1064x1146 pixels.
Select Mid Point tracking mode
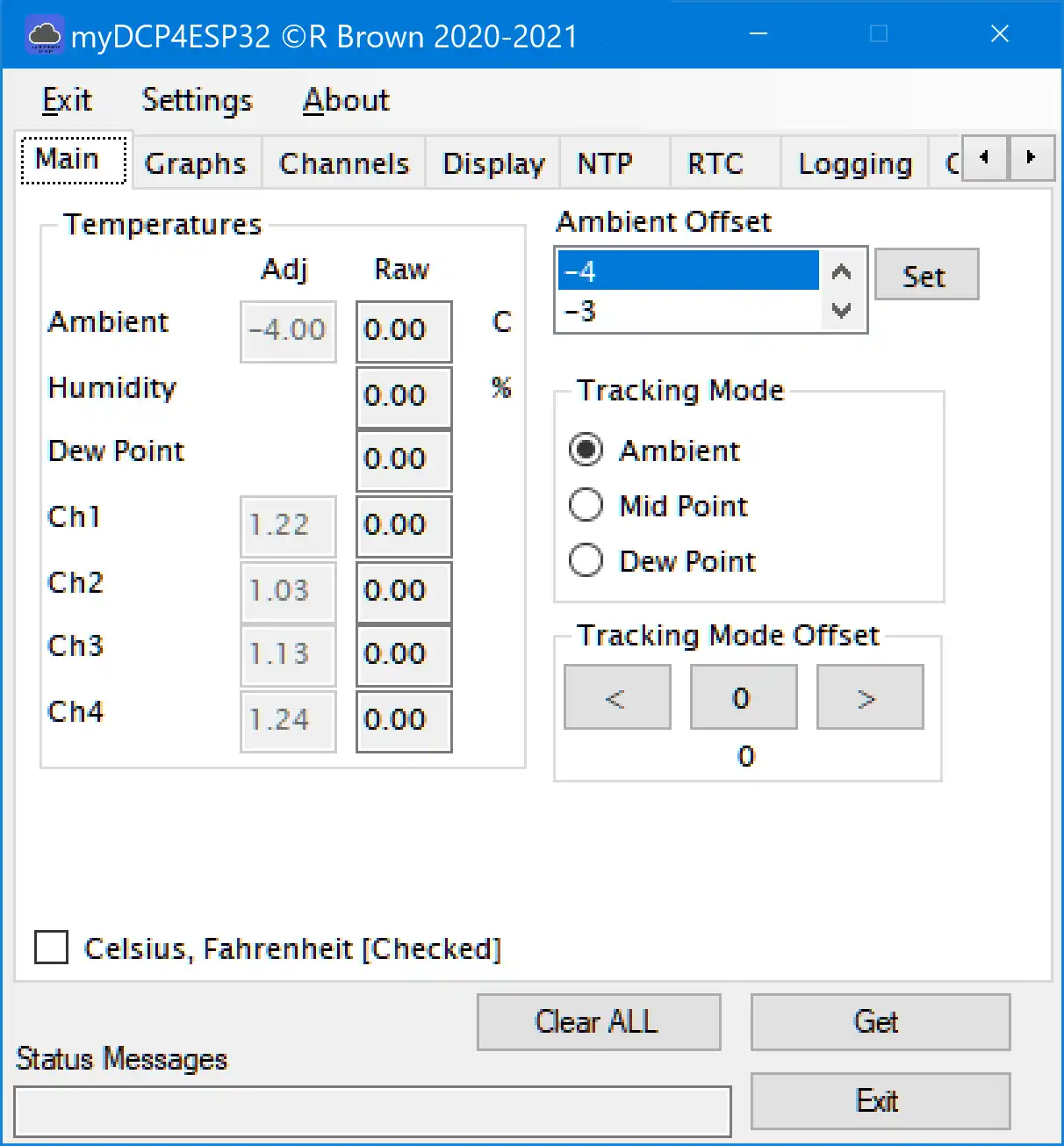[x=586, y=506]
